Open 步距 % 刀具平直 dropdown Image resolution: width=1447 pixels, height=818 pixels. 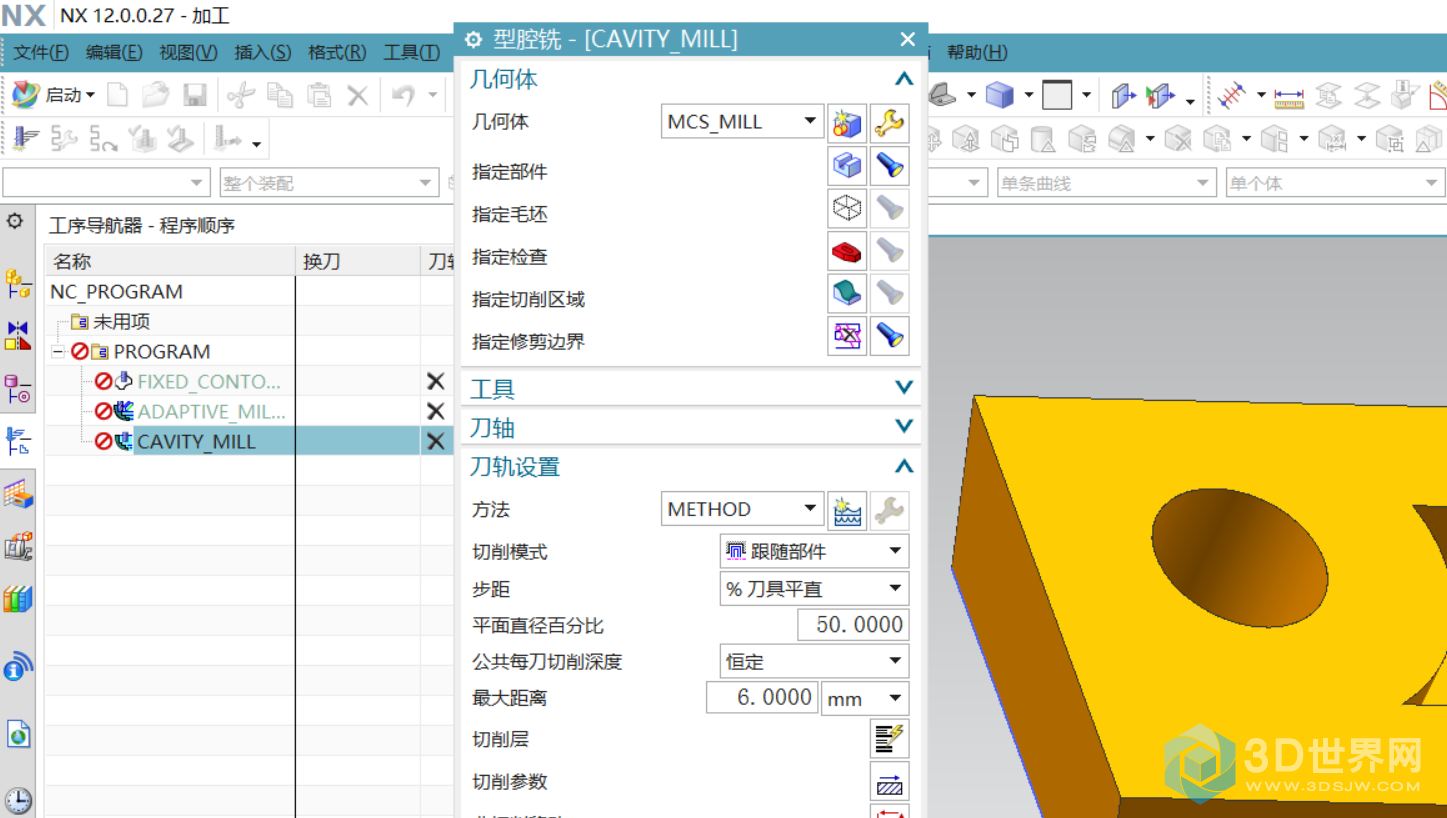814,589
